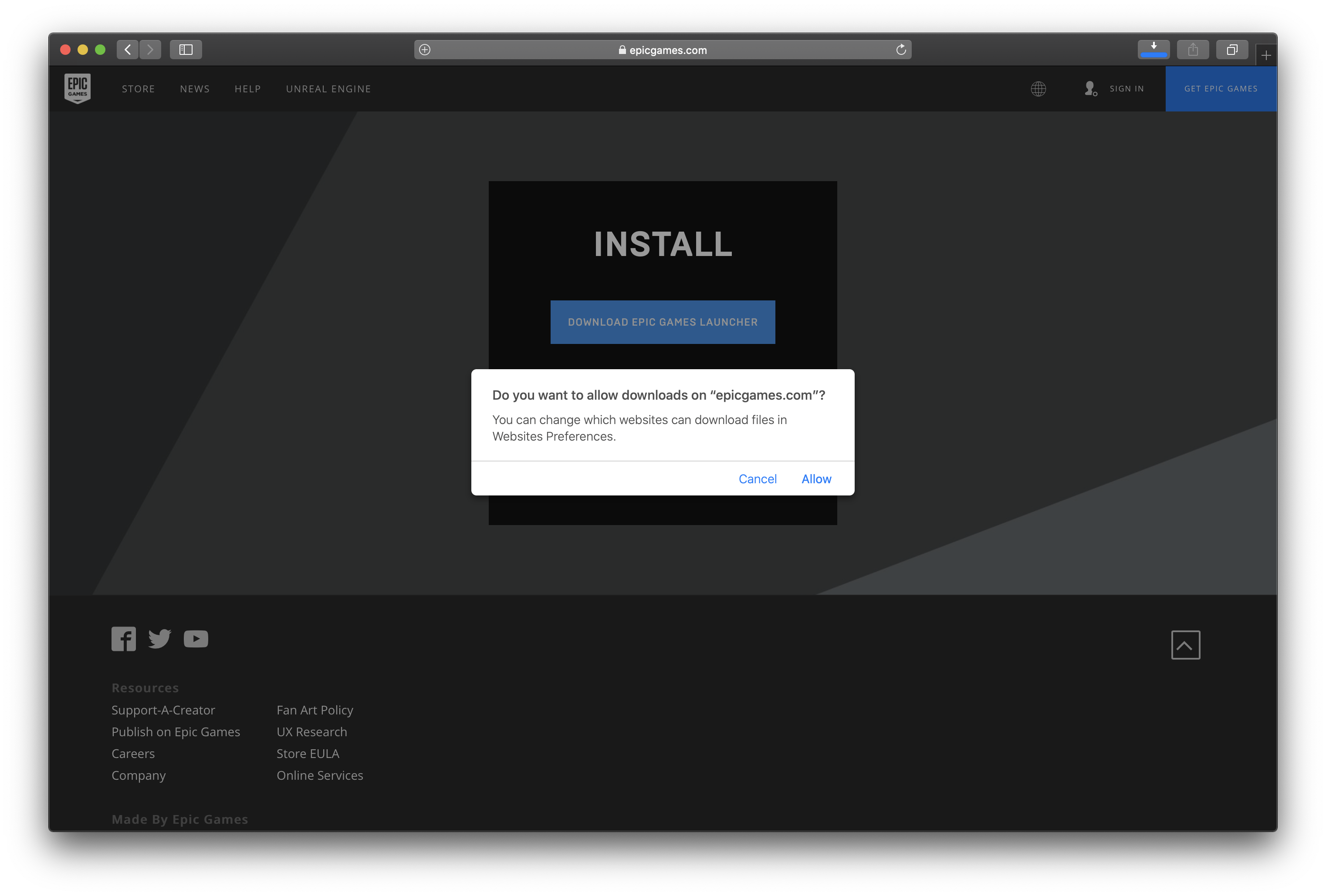
Task: Open Publish on Epic Games link
Action: tap(176, 732)
